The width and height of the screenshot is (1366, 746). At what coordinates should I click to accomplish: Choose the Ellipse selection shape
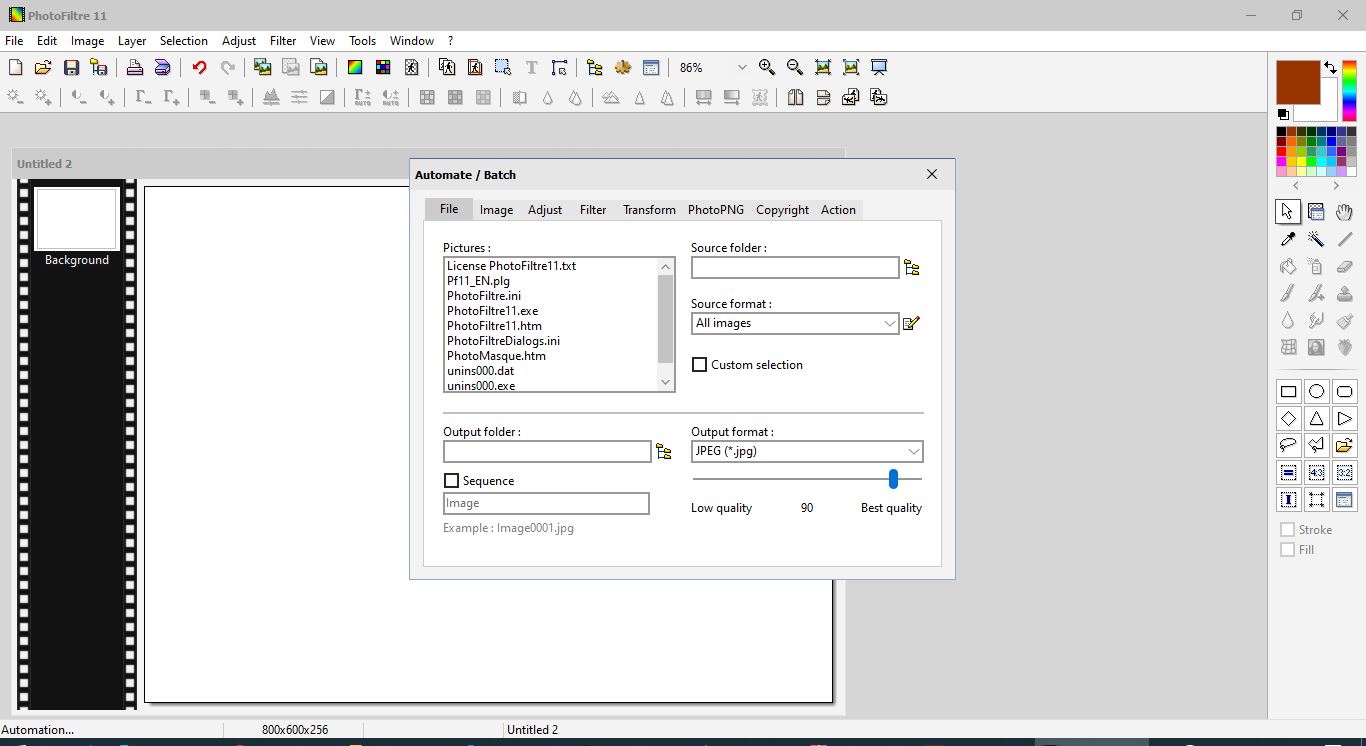click(1316, 391)
